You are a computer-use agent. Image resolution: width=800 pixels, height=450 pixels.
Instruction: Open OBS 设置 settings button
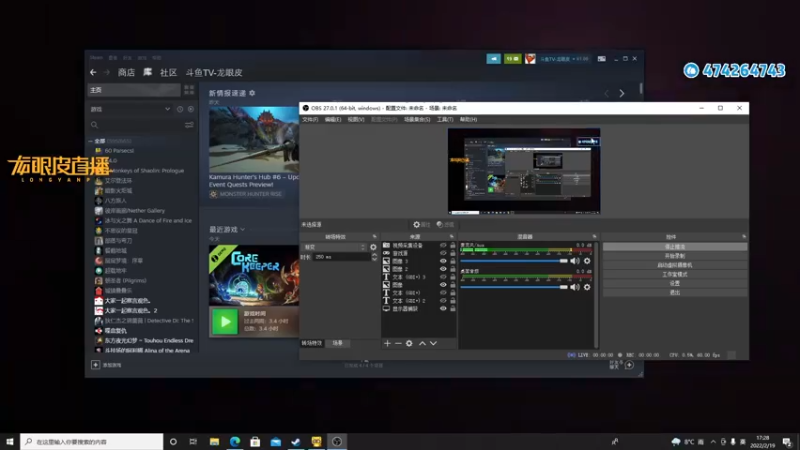coord(675,284)
